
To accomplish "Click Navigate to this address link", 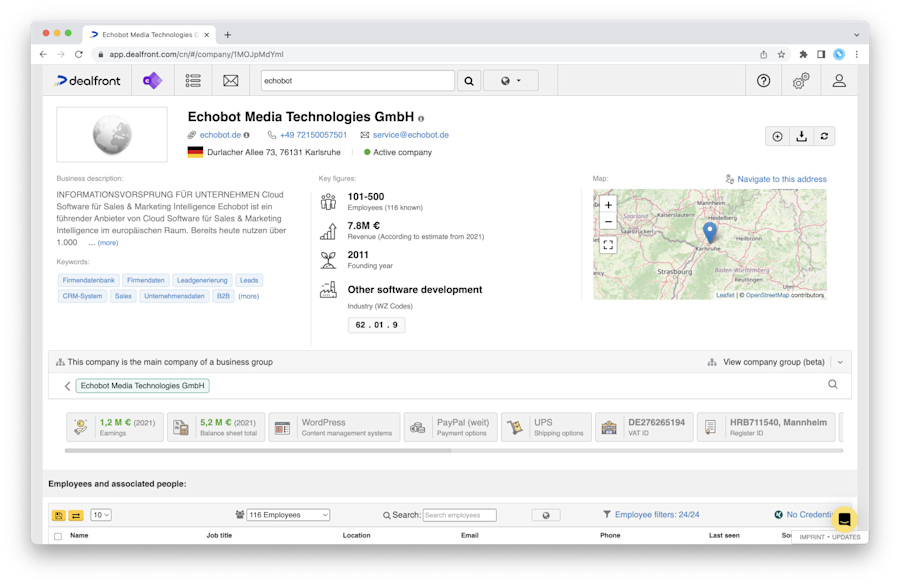I will 781,178.
